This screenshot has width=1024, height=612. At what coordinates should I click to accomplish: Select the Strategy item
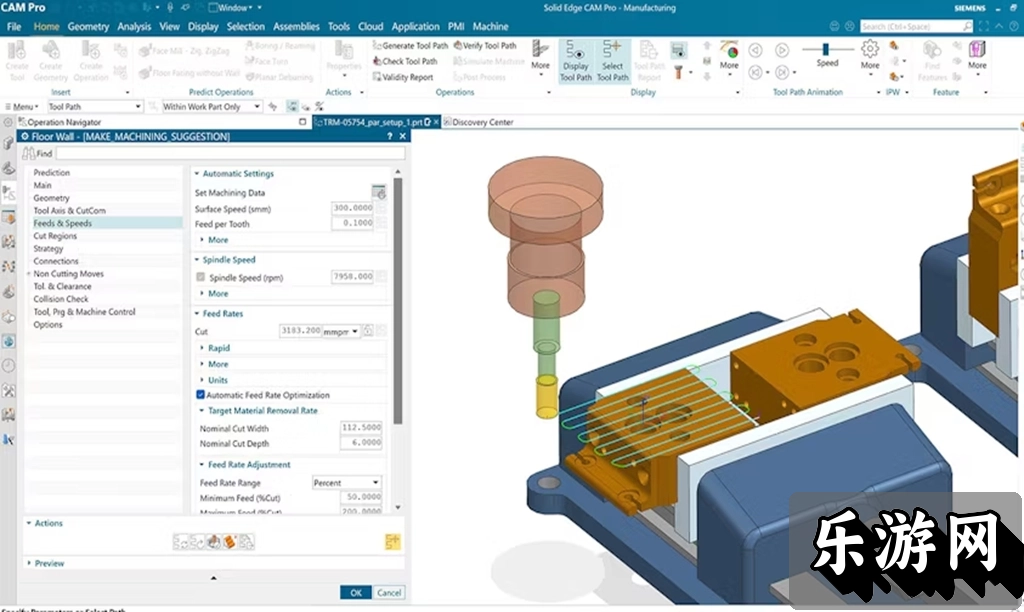pos(48,248)
